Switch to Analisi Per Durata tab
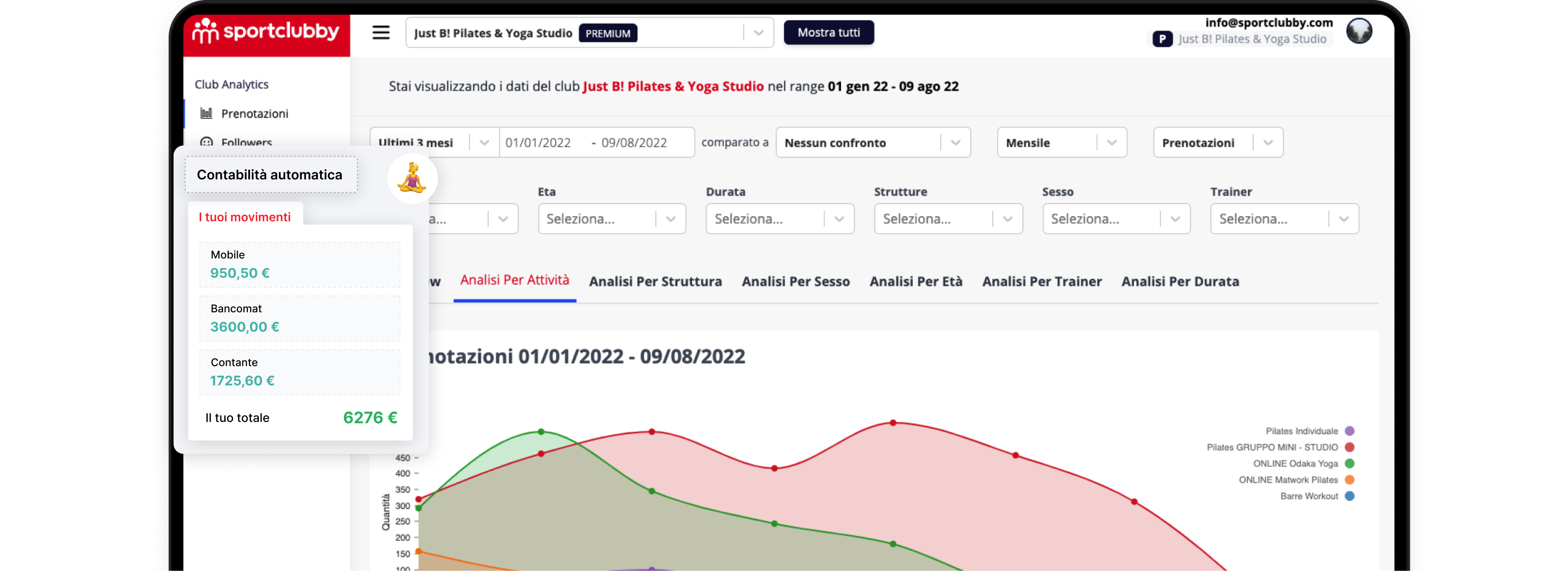1568x571 pixels. pos(1180,282)
